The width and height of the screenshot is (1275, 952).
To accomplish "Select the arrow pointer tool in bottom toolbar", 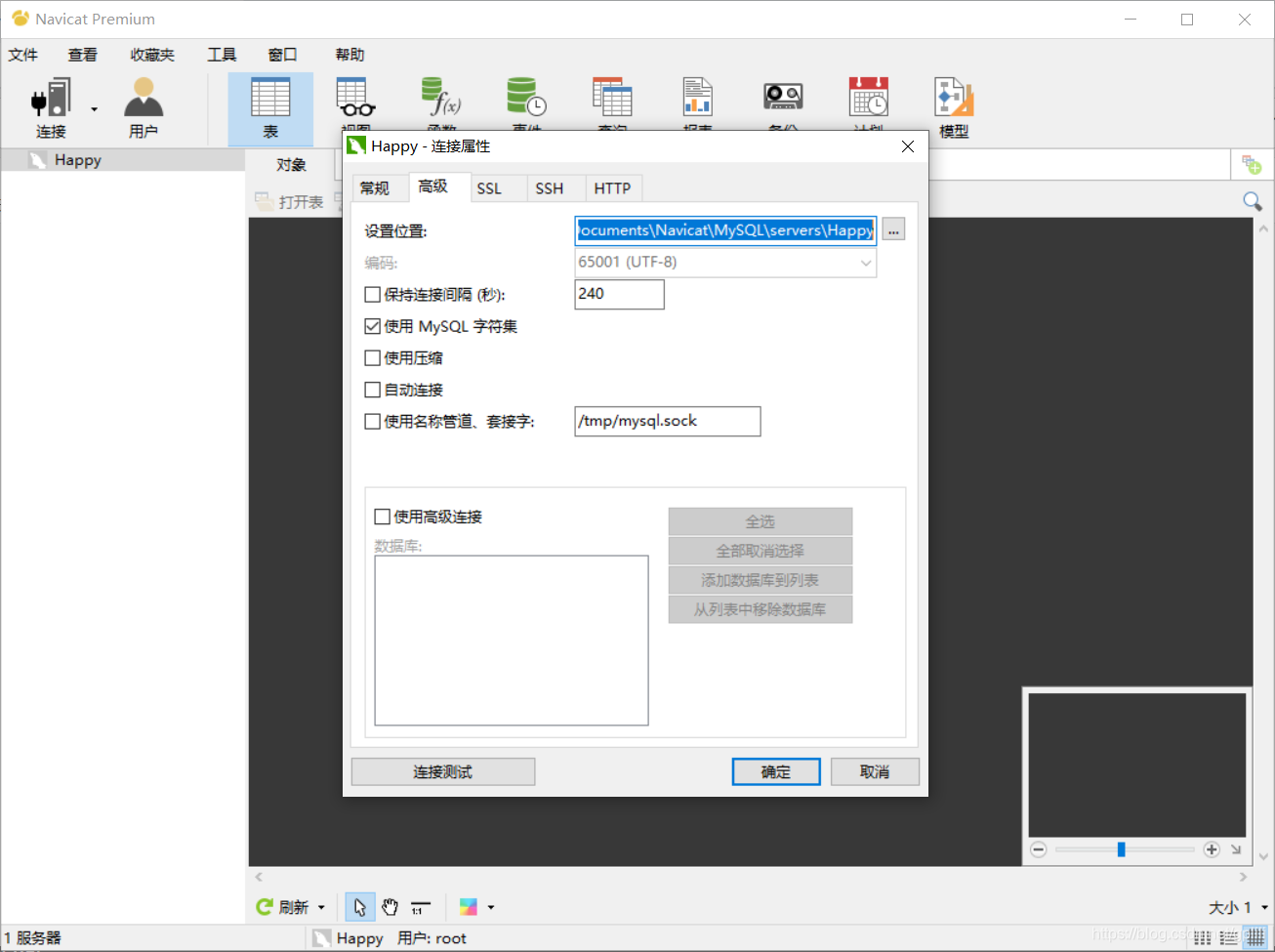I will [359, 907].
